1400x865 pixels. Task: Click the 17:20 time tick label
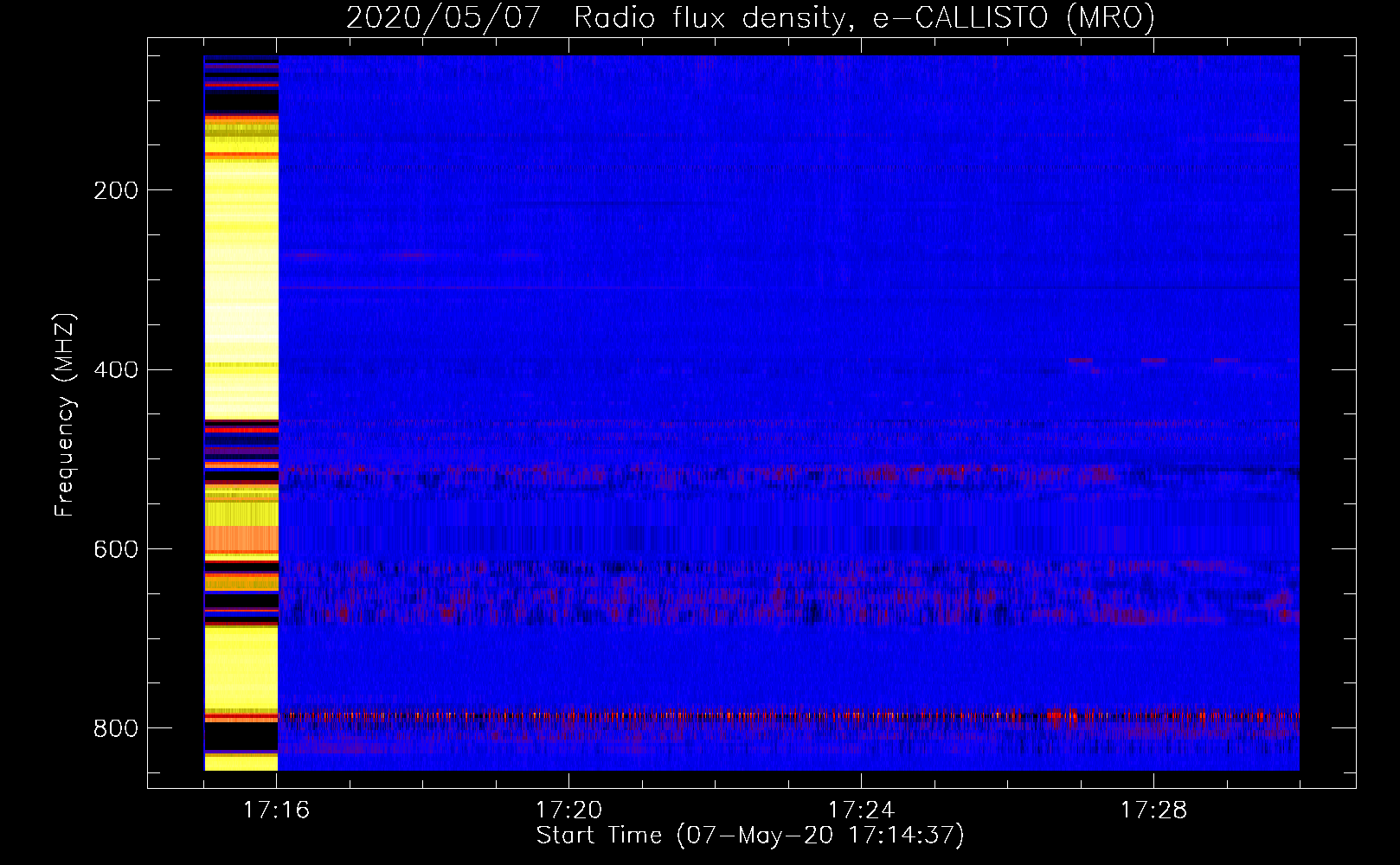pyautogui.click(x=568, y=811)
